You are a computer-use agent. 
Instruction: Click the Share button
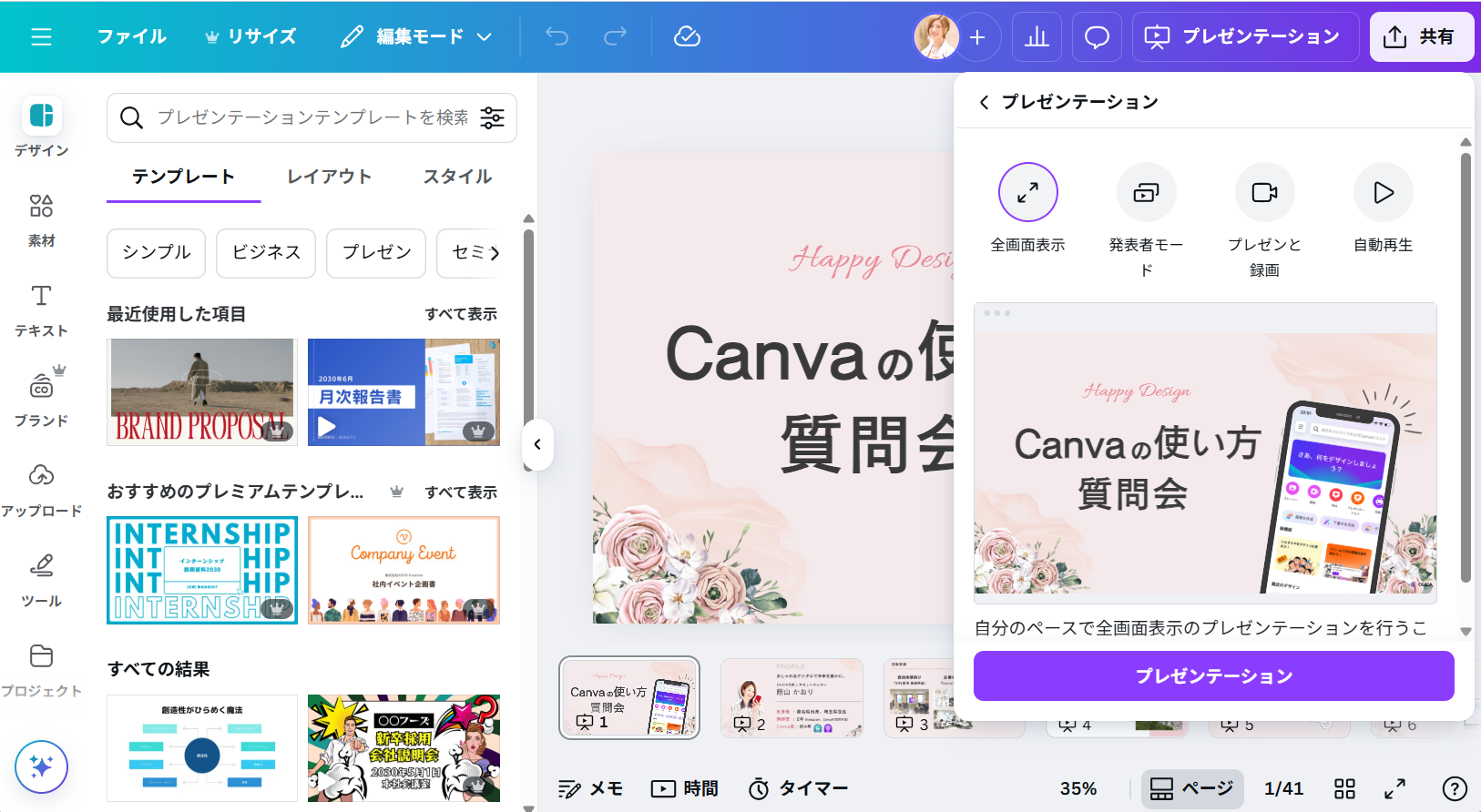pos(1420,37)
